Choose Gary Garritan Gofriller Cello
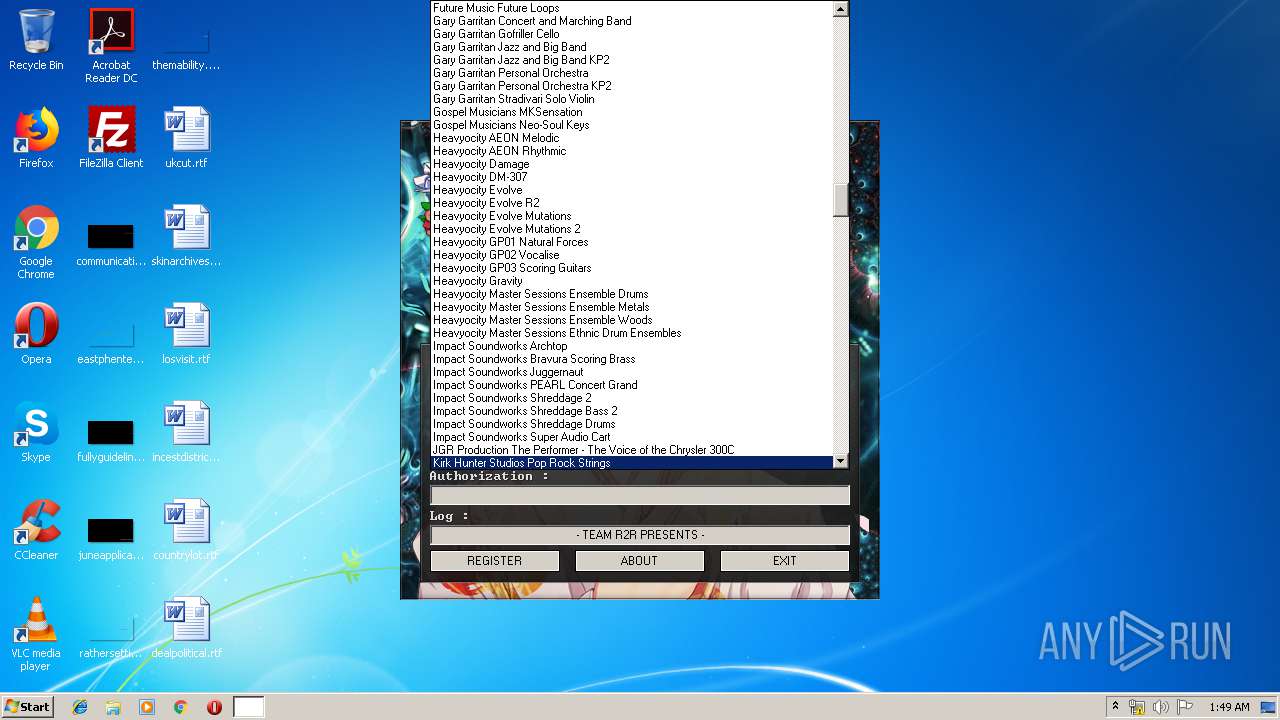 click(x=632, y=34)
